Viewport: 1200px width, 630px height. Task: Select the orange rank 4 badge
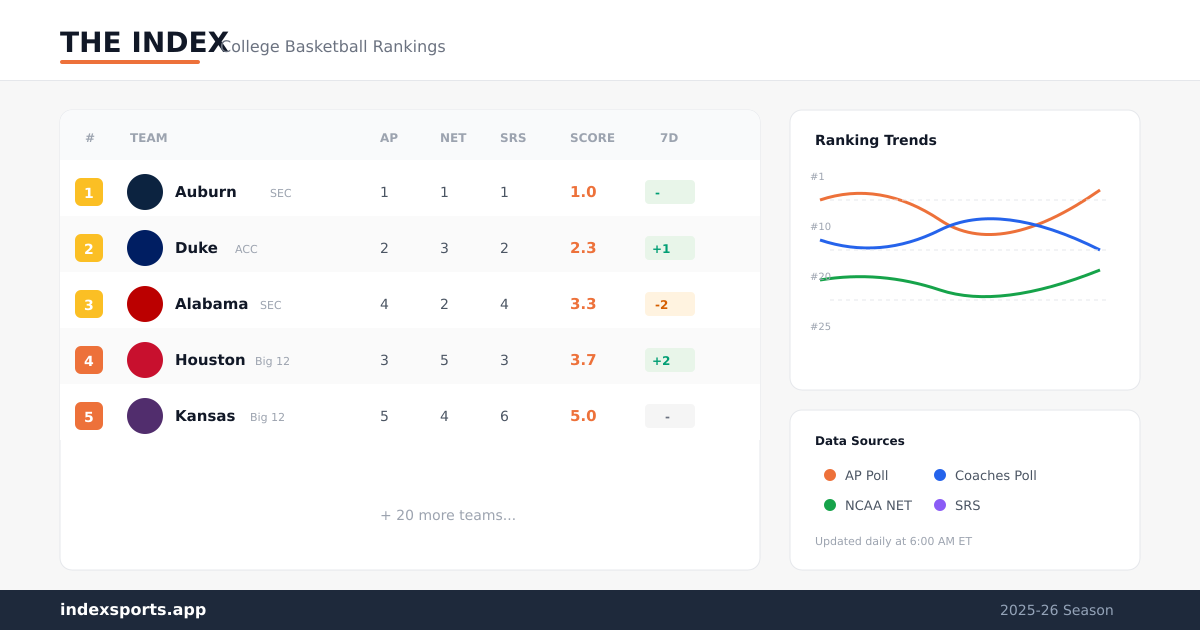click(x=89, y=360)
